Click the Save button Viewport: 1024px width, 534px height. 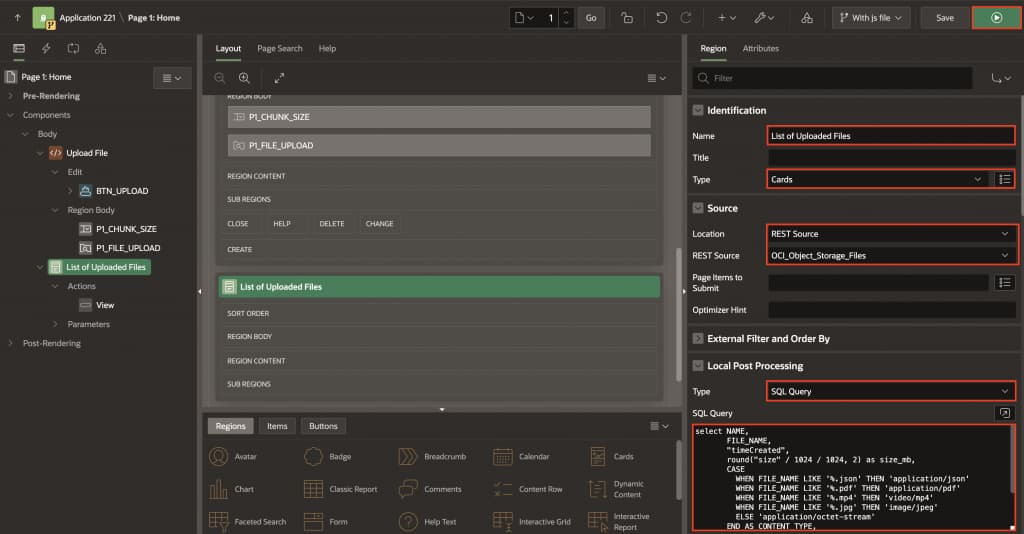[944, 17]
